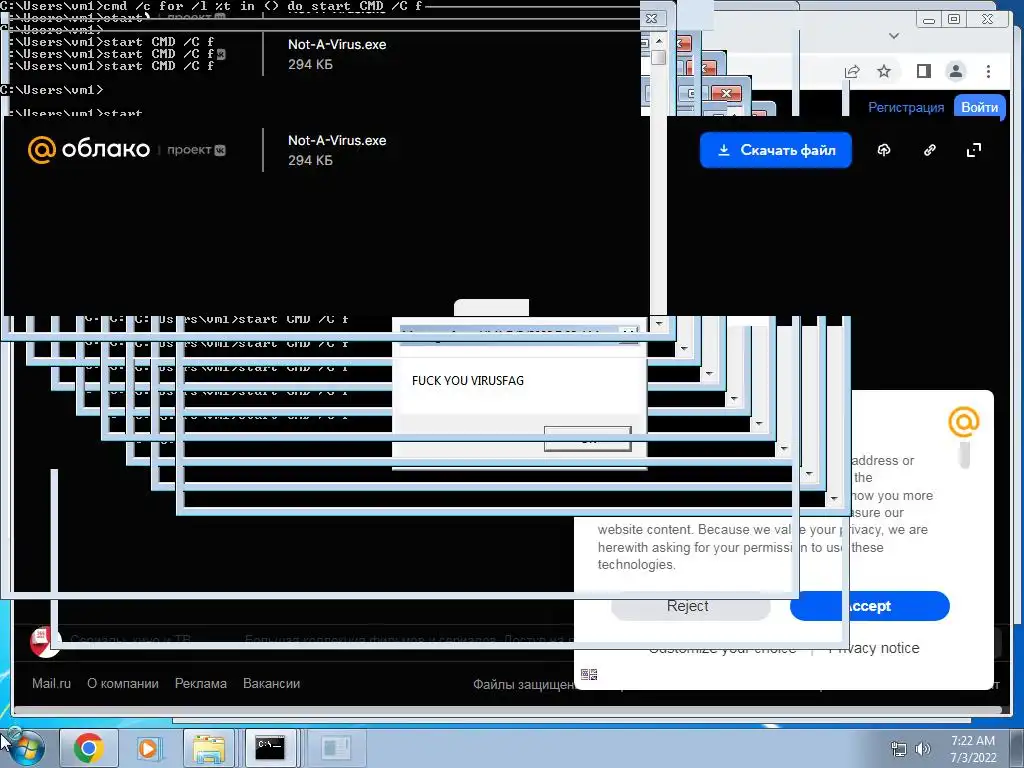This screenshot has width=1024, height=768.
Task: Open the Privacy notice link
Action: click(874, 648)
